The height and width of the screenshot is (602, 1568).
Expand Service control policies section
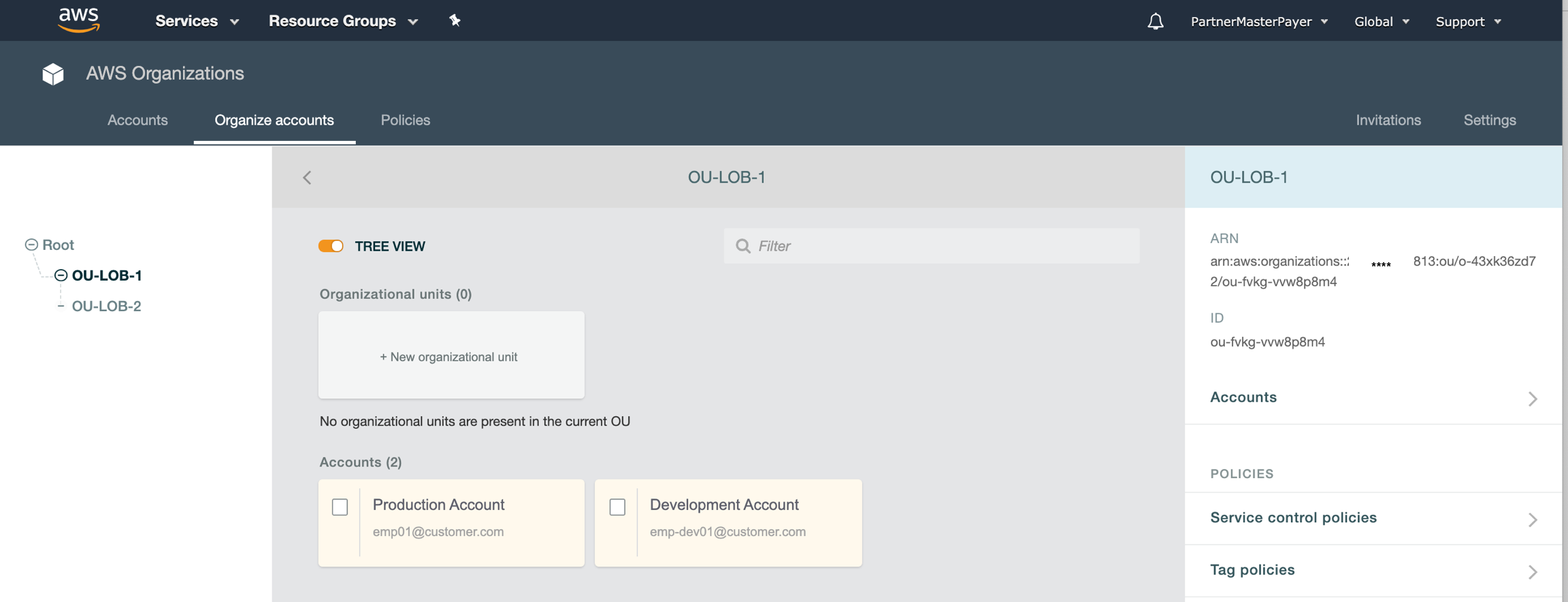[x=1373, y=518]
